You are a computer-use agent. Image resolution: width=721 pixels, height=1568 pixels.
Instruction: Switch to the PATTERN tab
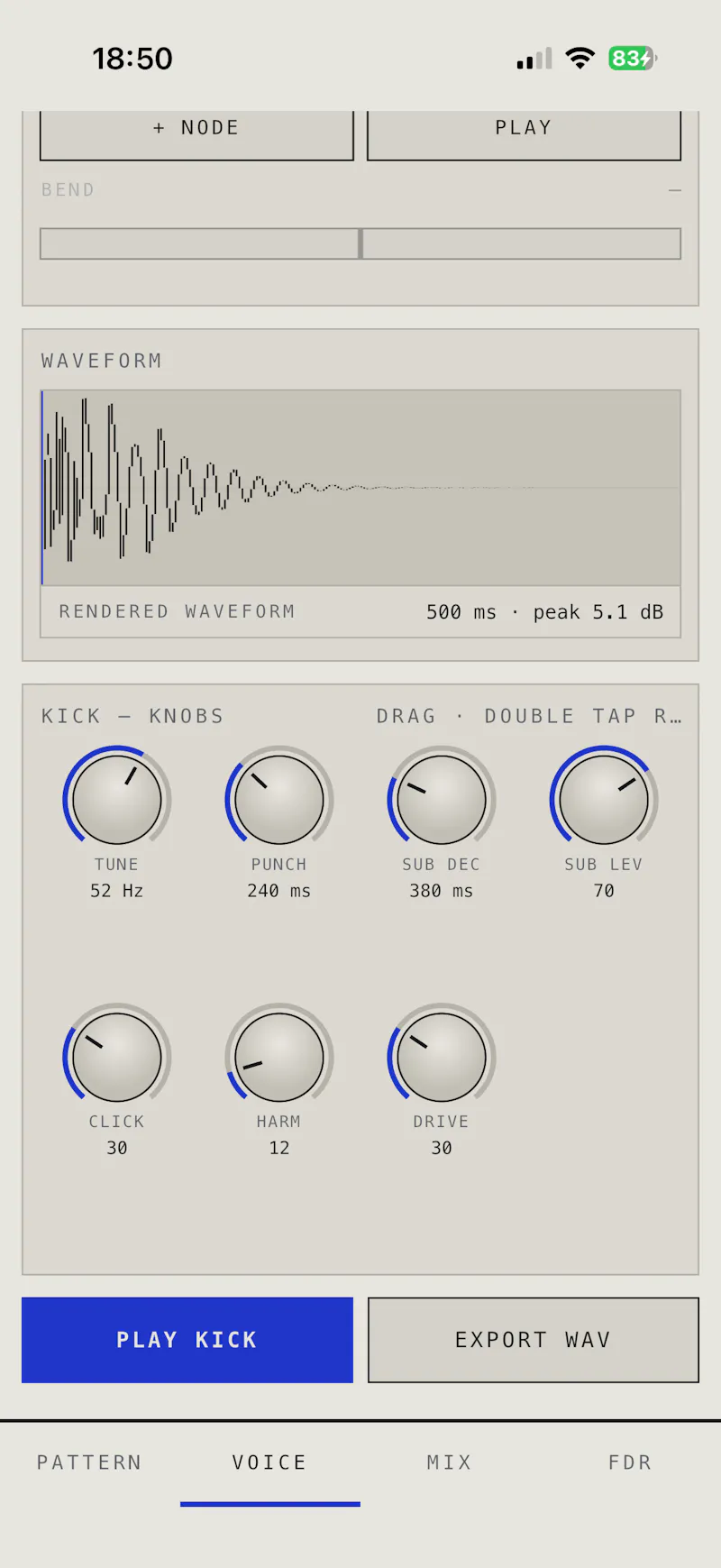[90, 1463]
